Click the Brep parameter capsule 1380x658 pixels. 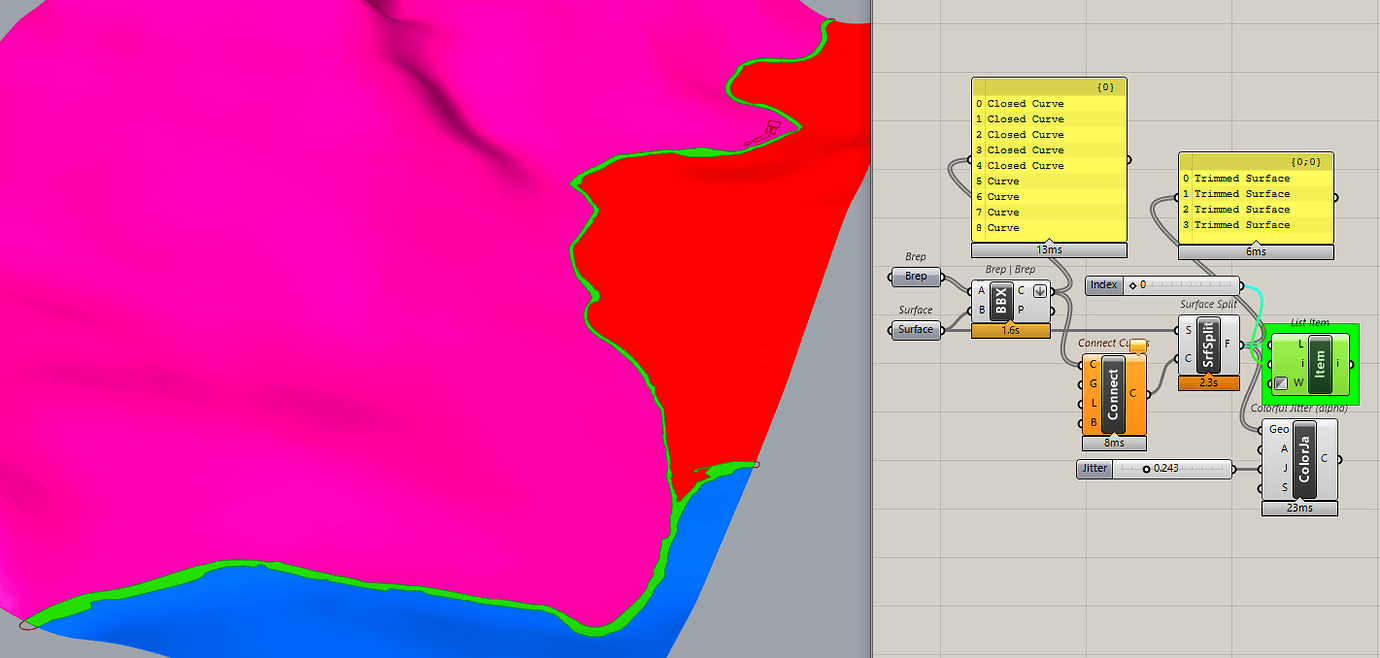coord(915,277)
